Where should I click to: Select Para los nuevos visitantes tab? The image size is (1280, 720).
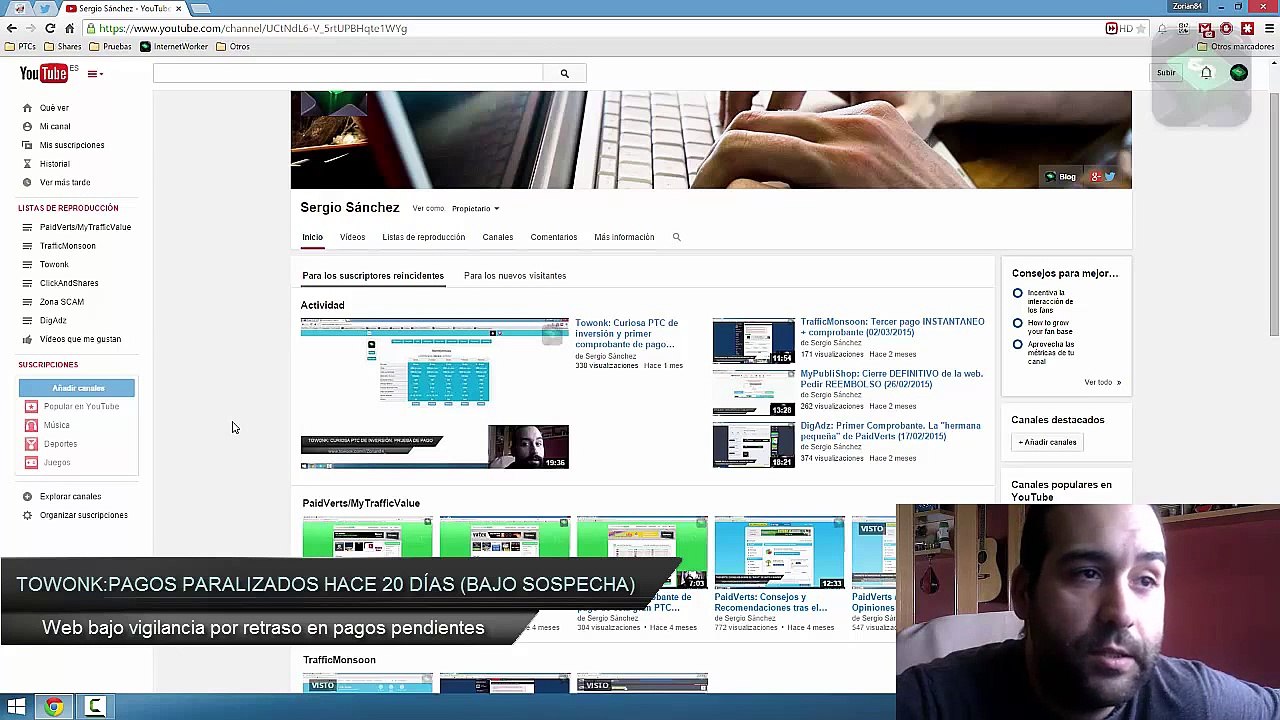pyautogui.click(x=515, y=276)
